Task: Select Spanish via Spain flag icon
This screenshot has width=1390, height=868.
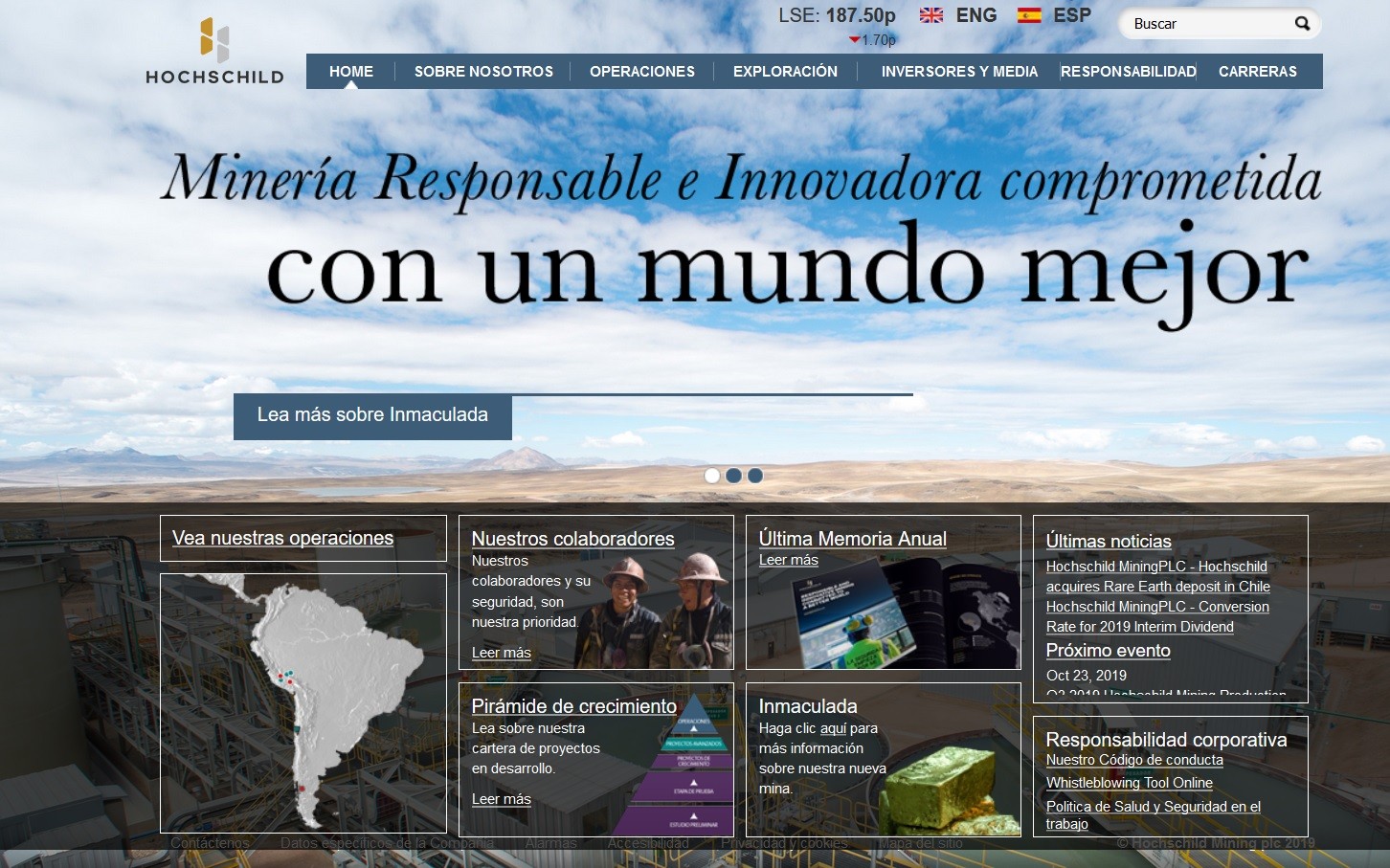Action: 1029,15
